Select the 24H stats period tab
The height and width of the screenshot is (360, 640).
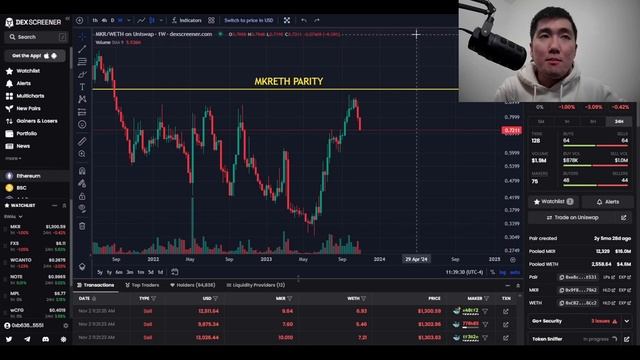(619, 122)
